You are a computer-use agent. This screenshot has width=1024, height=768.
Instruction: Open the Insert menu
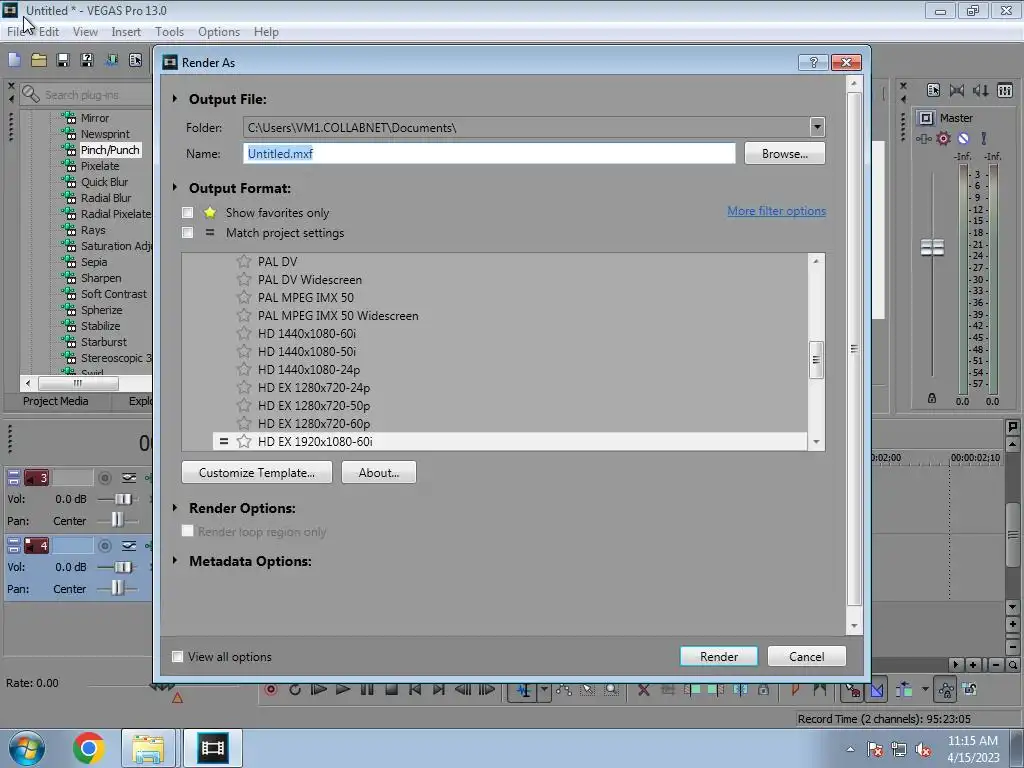click(x=126, y=31)
